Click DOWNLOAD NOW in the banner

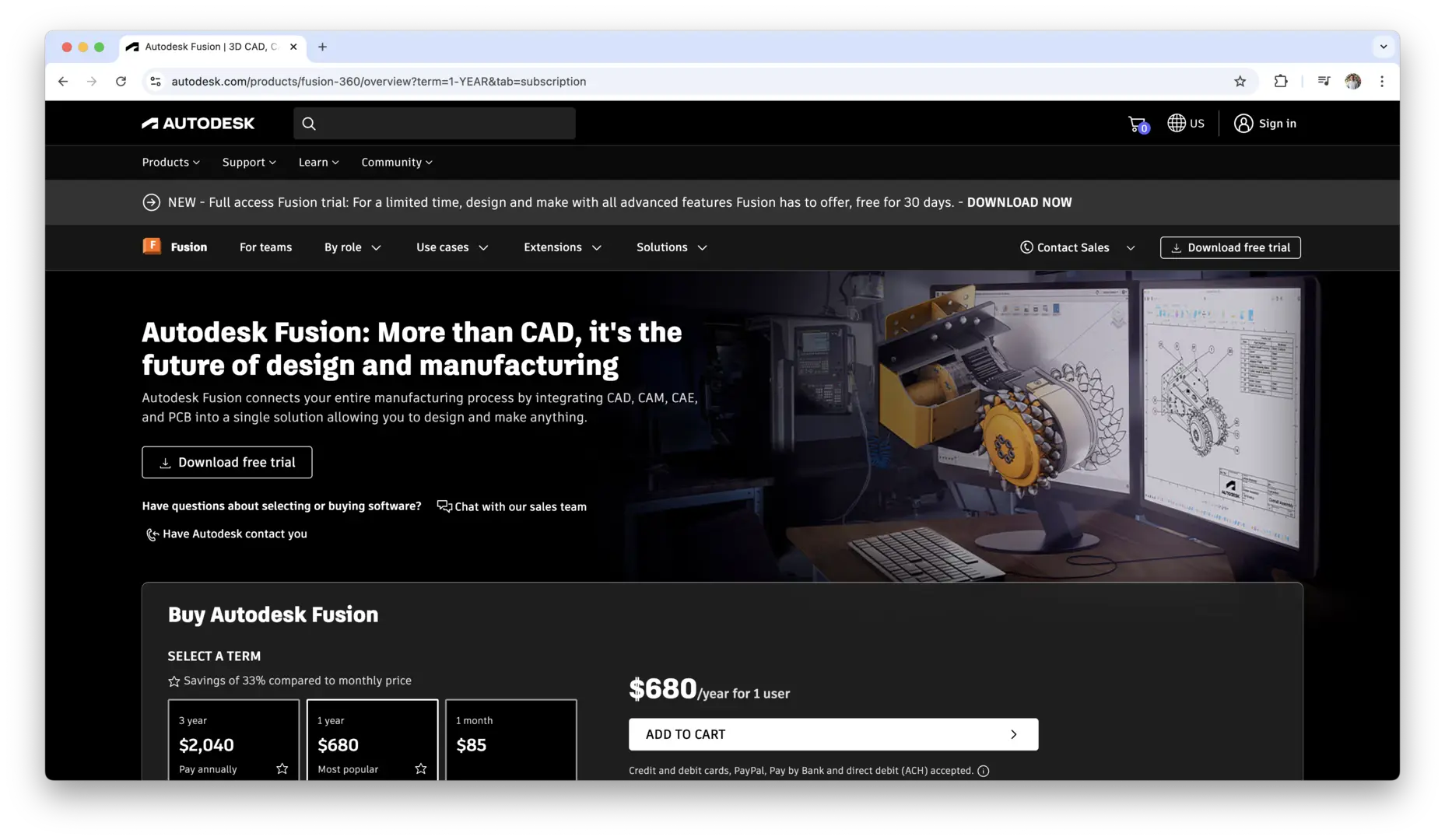[x=1019, y=202]
